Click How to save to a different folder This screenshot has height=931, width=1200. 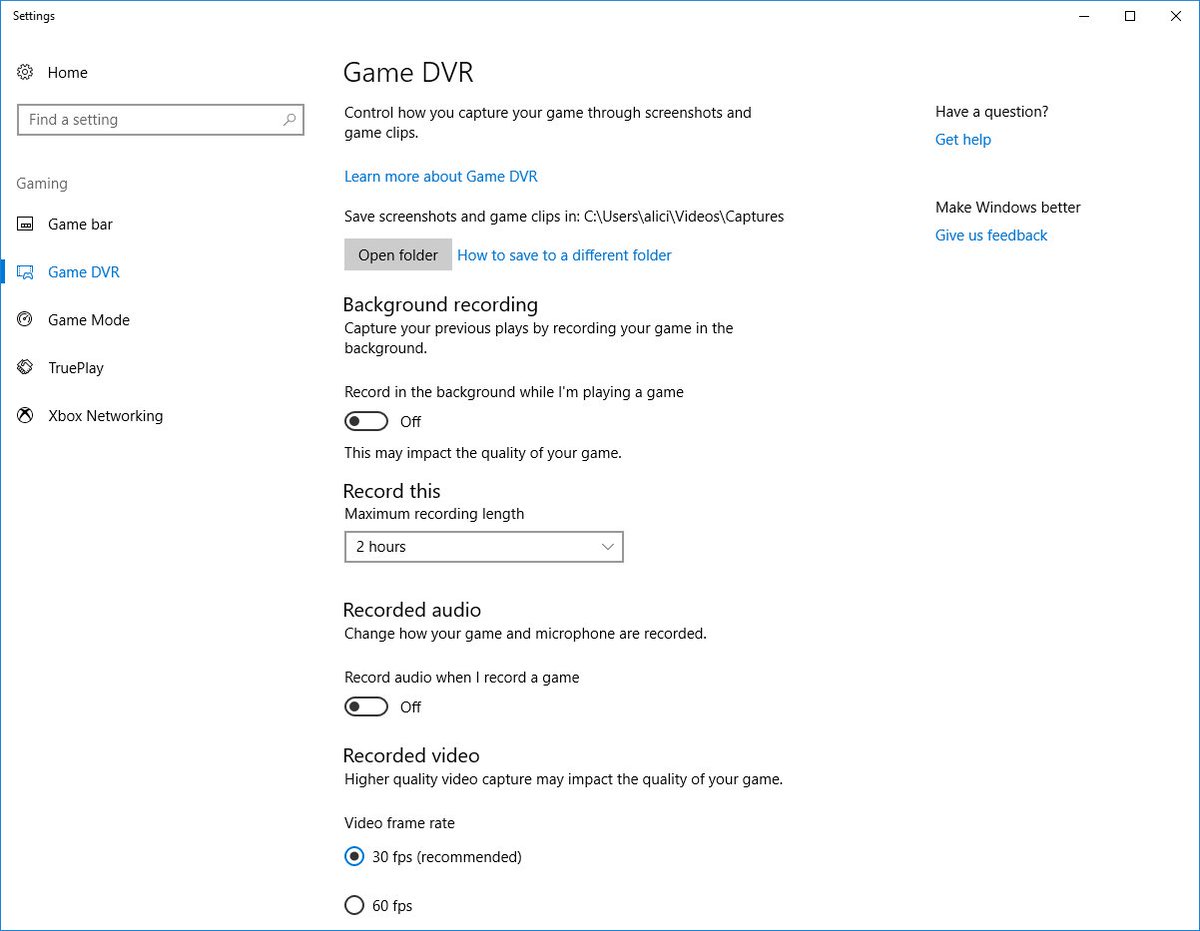pos(564,255)
